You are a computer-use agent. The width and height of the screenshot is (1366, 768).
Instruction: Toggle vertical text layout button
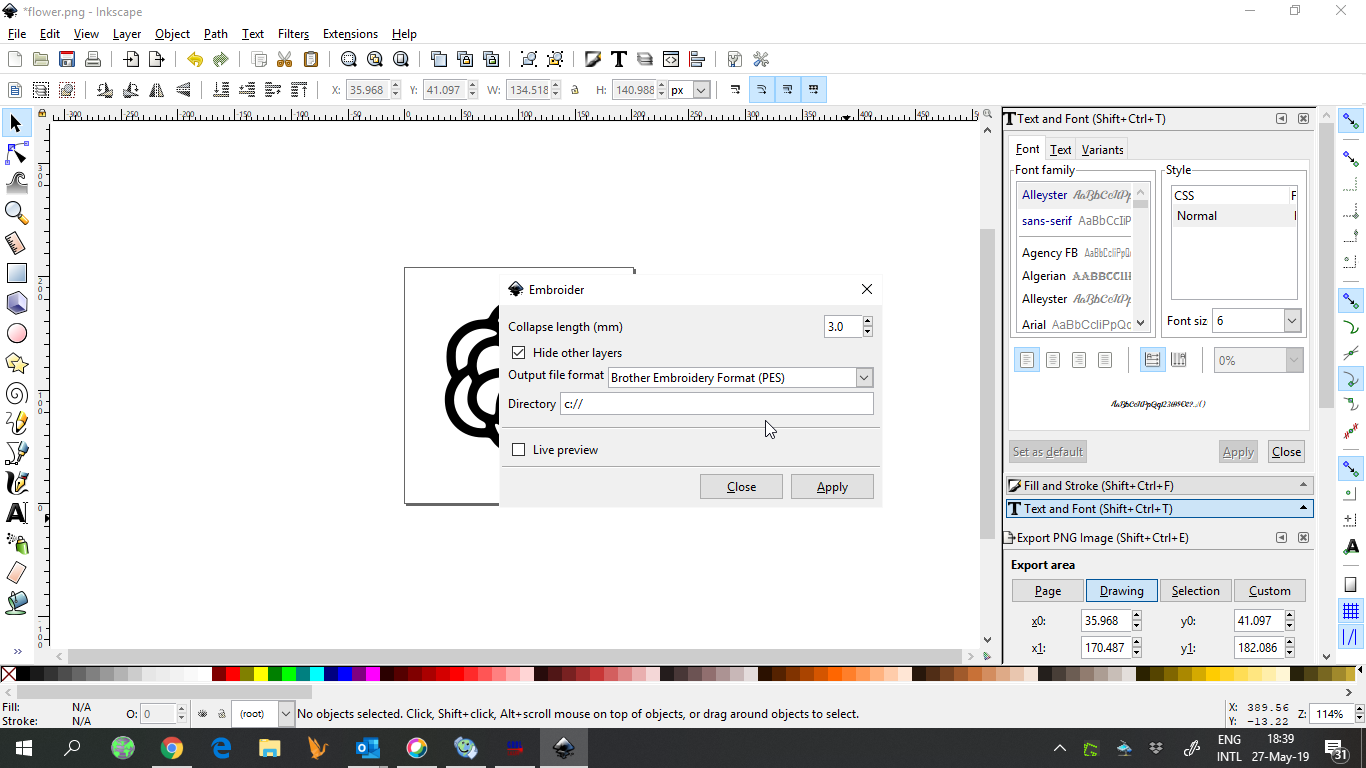point(1179,360)
